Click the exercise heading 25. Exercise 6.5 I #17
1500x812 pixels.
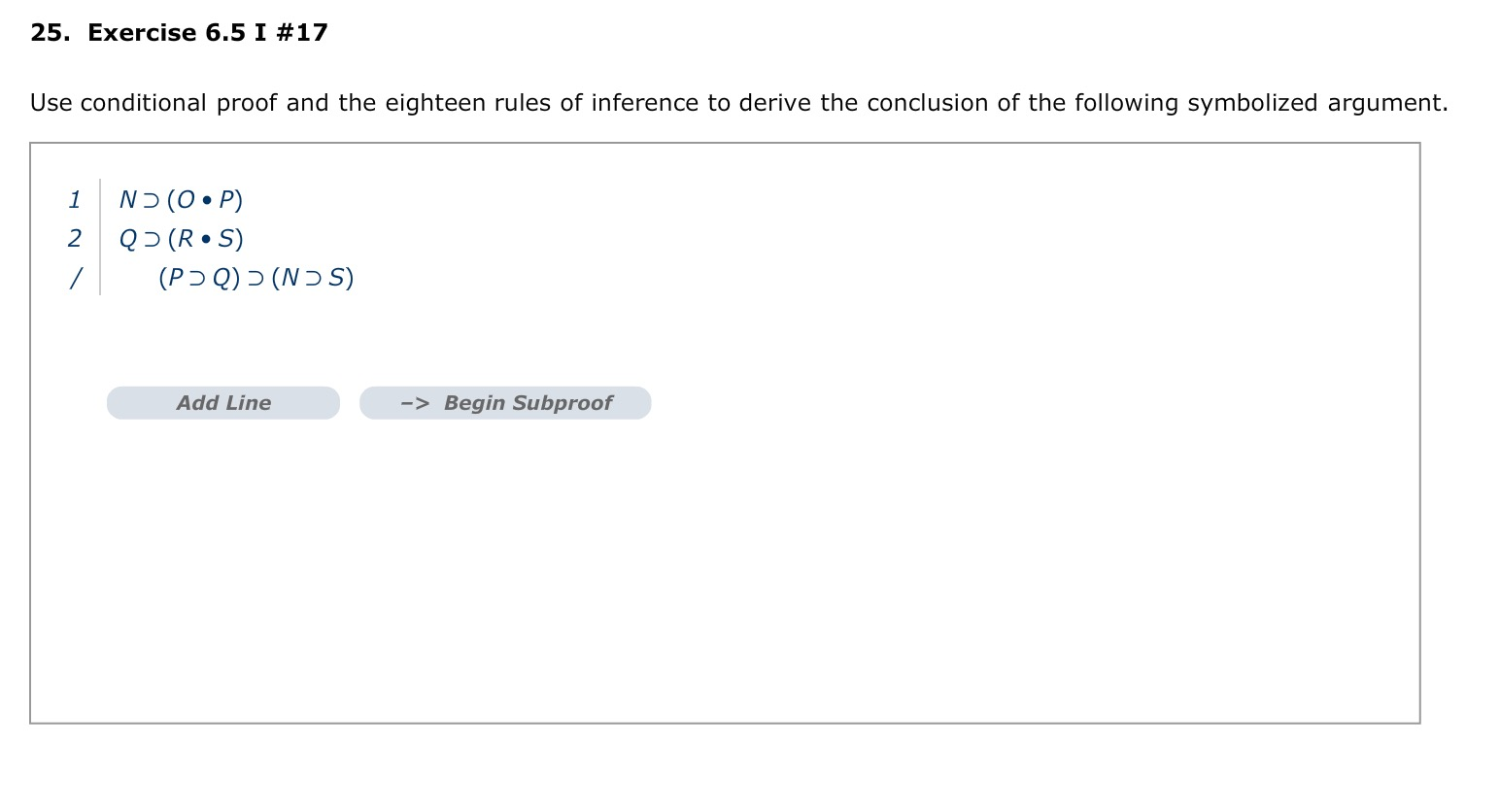pyautogui.click(x=179, y=32)
